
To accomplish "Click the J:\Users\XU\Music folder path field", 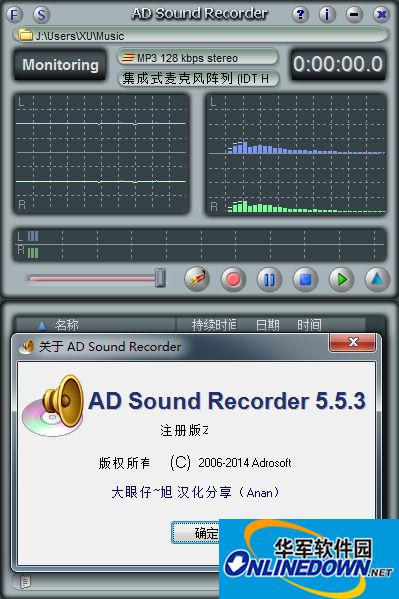I will [x=201, y=35].
